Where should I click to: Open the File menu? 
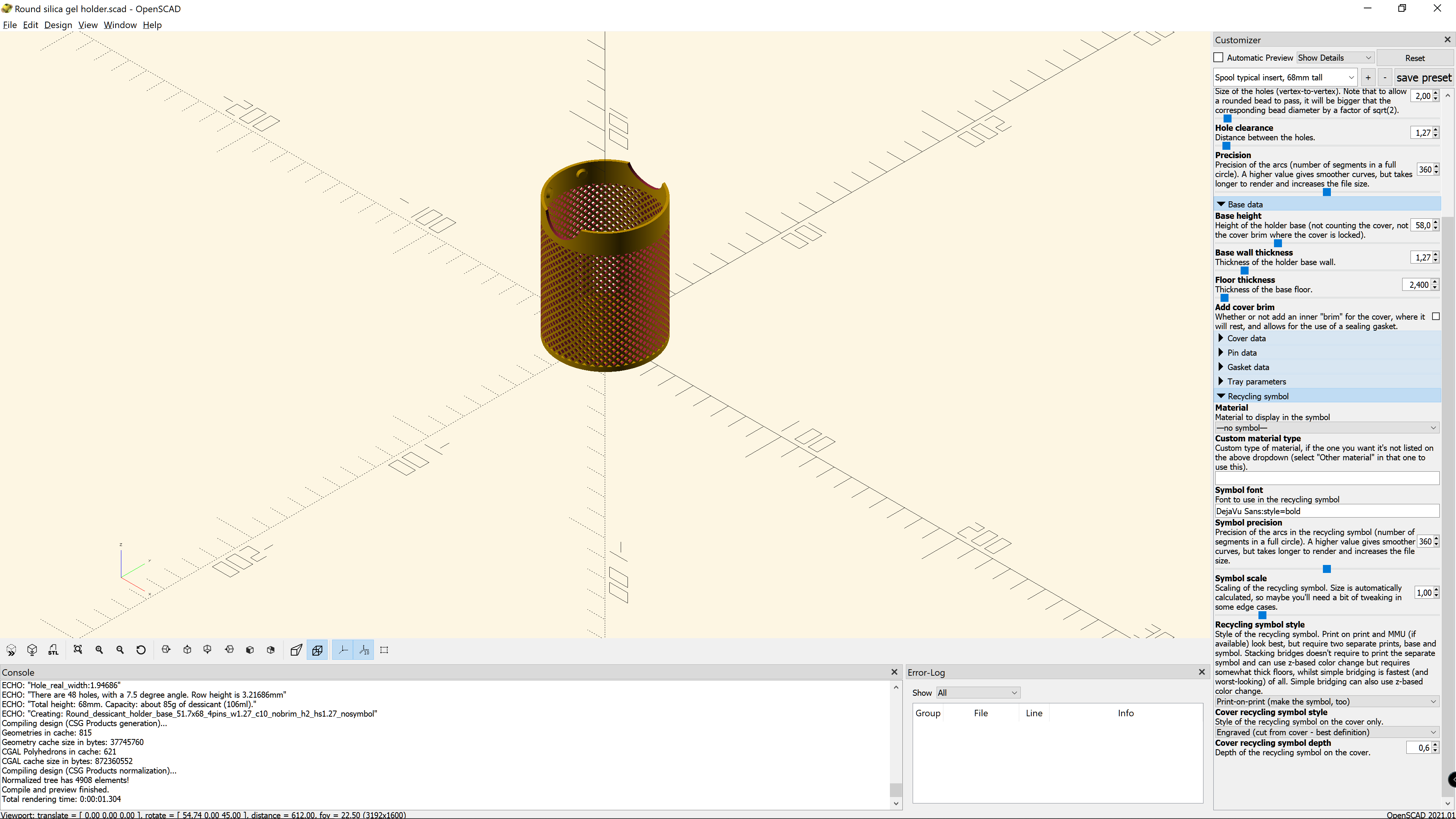(x=9, y=25)
